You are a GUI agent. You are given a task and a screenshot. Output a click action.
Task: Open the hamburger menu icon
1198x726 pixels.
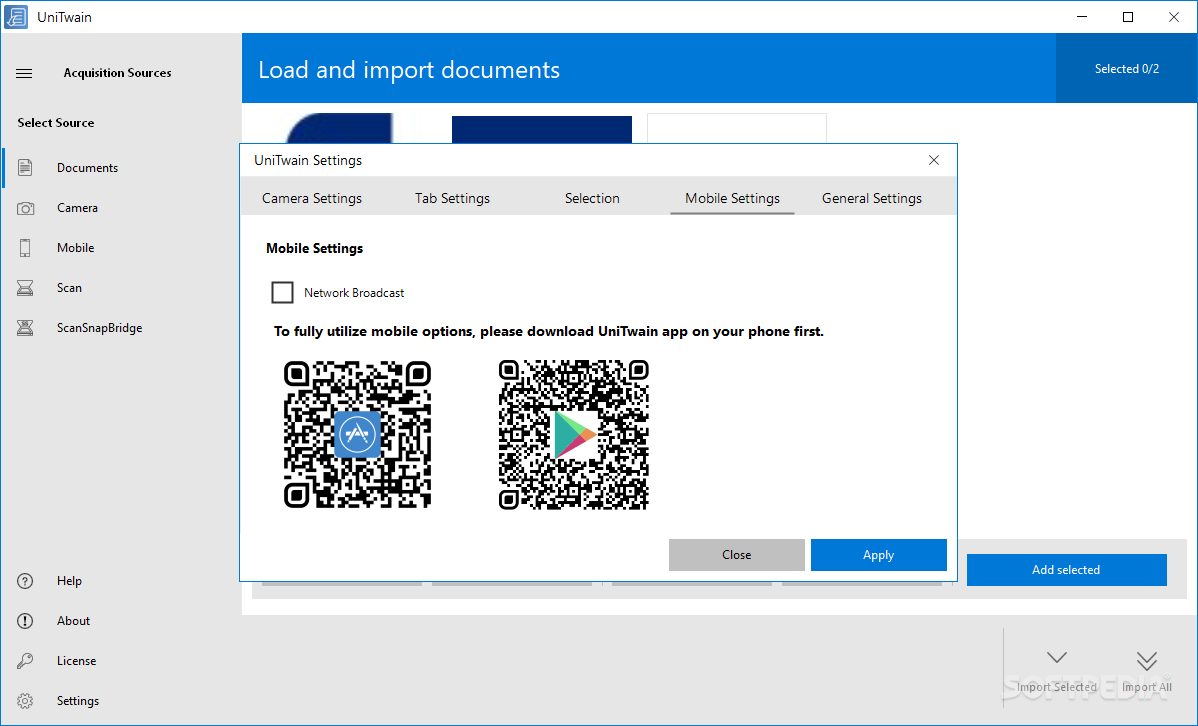[24, 73]
